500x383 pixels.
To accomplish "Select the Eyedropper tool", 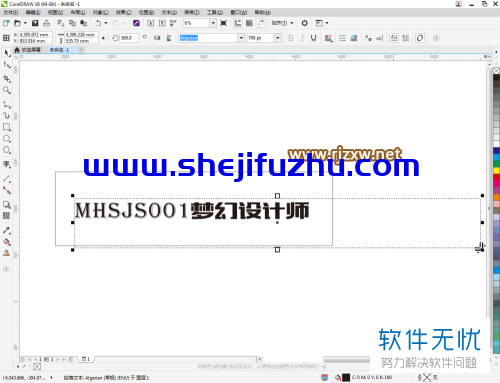I will tap(6, 230).
